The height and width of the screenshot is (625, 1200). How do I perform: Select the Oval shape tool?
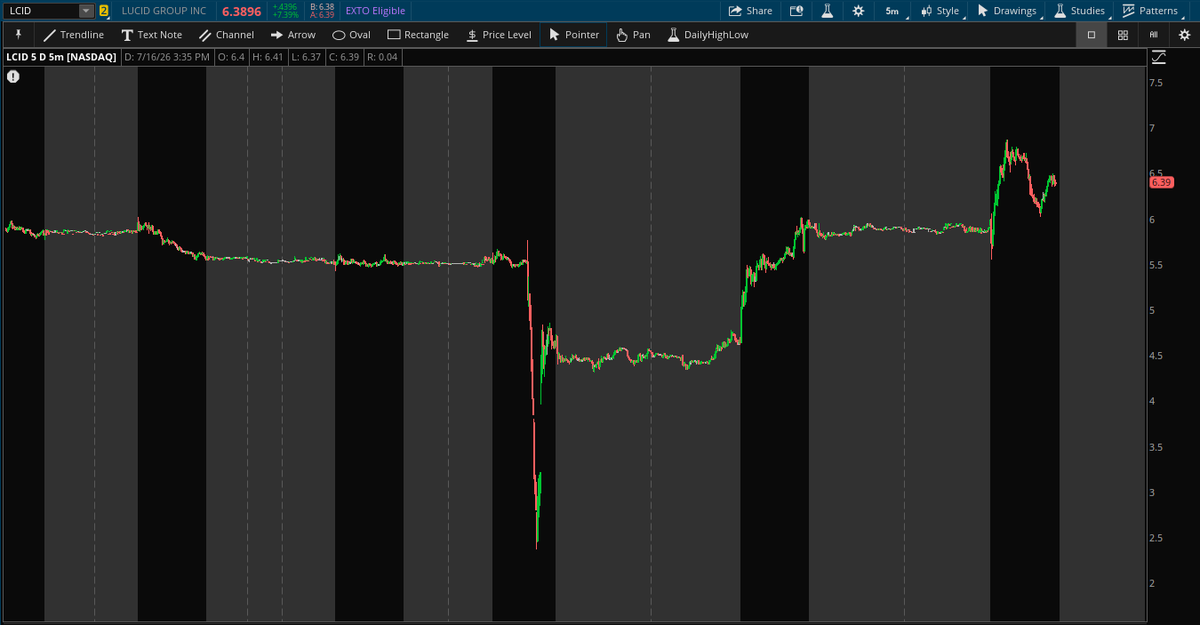[x=351, y=34]
